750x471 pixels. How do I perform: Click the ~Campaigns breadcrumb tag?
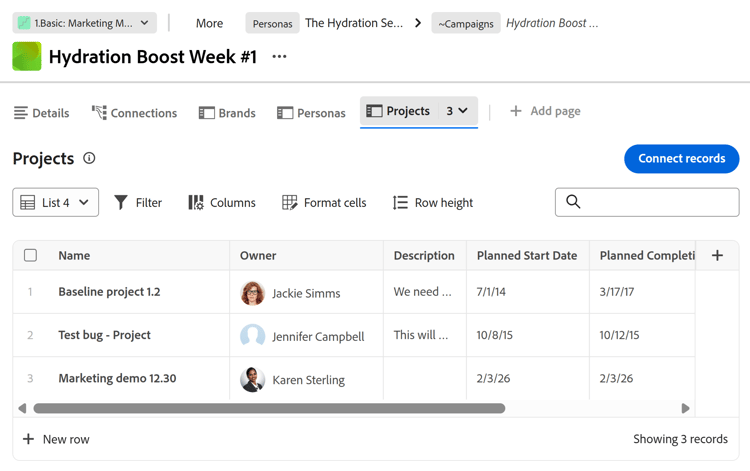pos(466,23)
